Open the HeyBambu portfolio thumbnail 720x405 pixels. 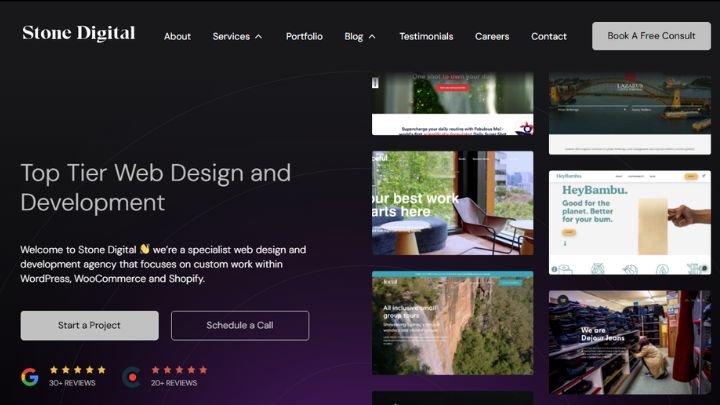pyautogui.click(x=629, y=222)
